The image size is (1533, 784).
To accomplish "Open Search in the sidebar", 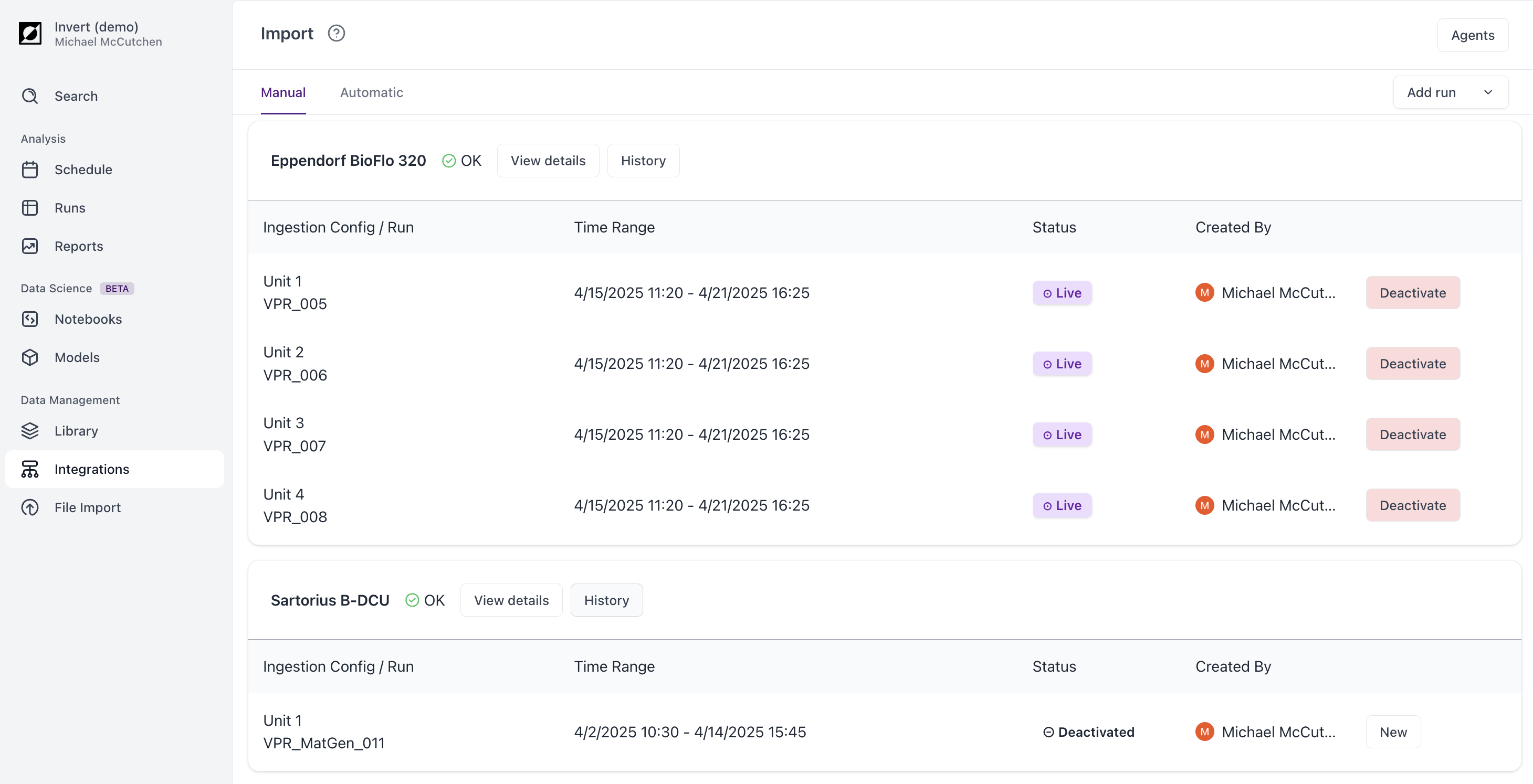I will 114,96.
